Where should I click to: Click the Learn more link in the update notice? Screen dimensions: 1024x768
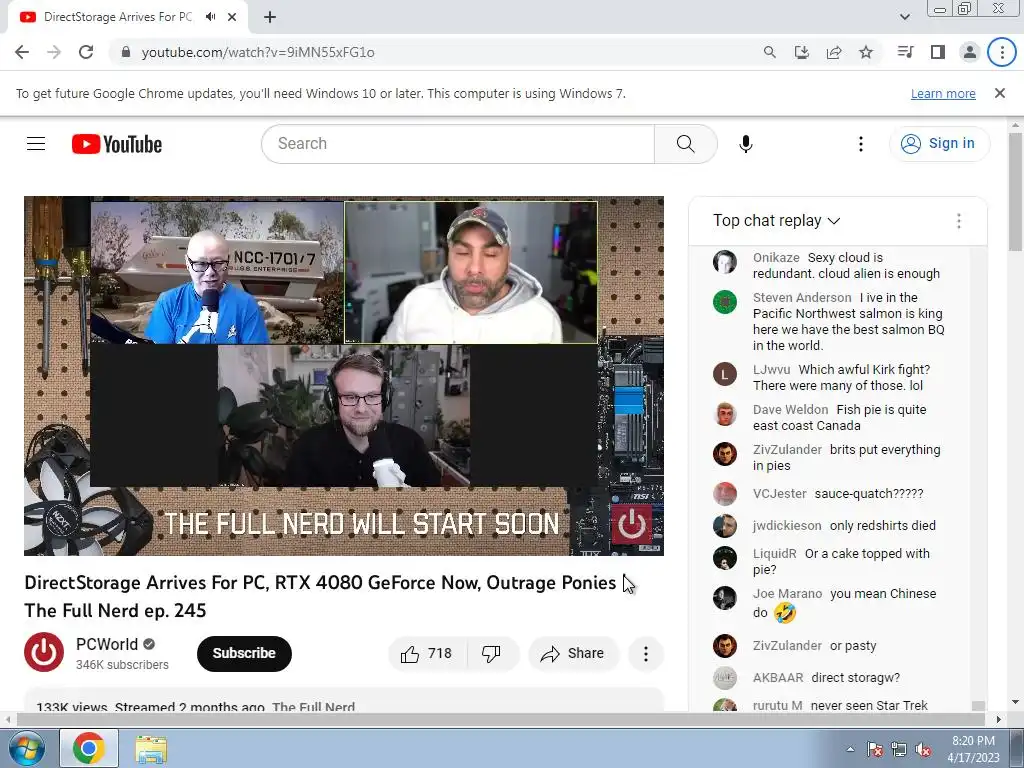click(943, 93)
